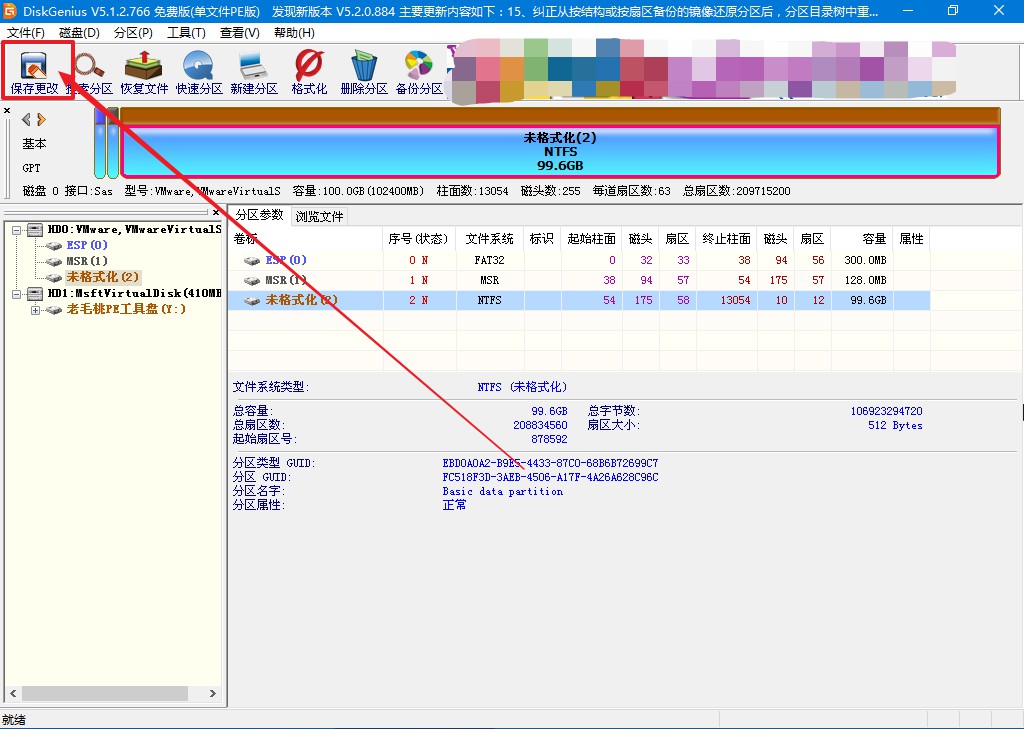Open the Tools (工具) menu
1024x729 pixels.
[186, 33]
